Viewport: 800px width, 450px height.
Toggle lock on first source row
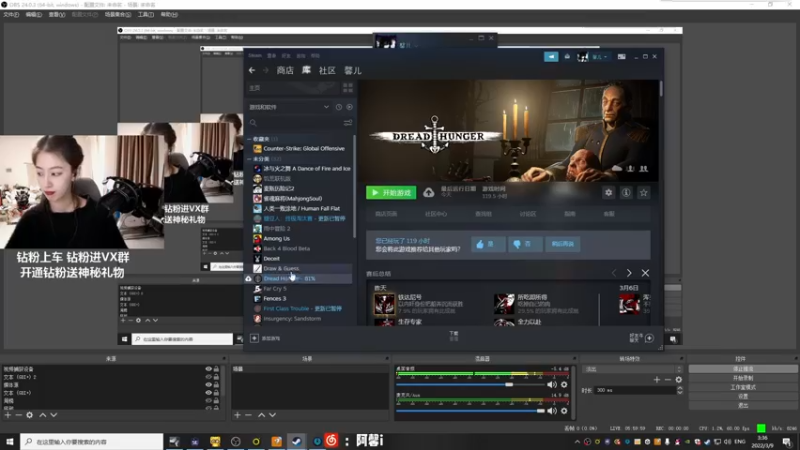(216, 369)
